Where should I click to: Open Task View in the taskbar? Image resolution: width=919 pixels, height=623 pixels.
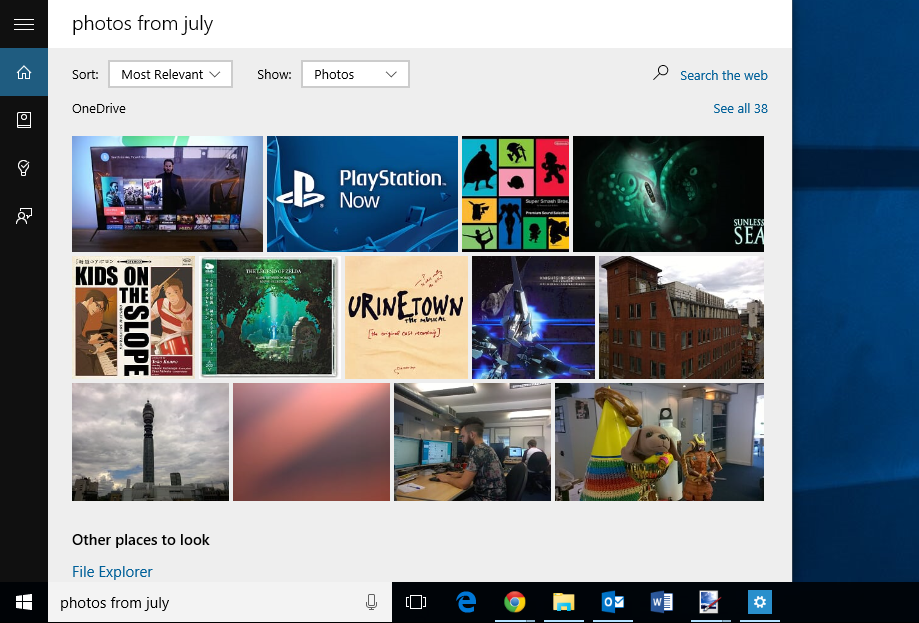pos(416,602)
